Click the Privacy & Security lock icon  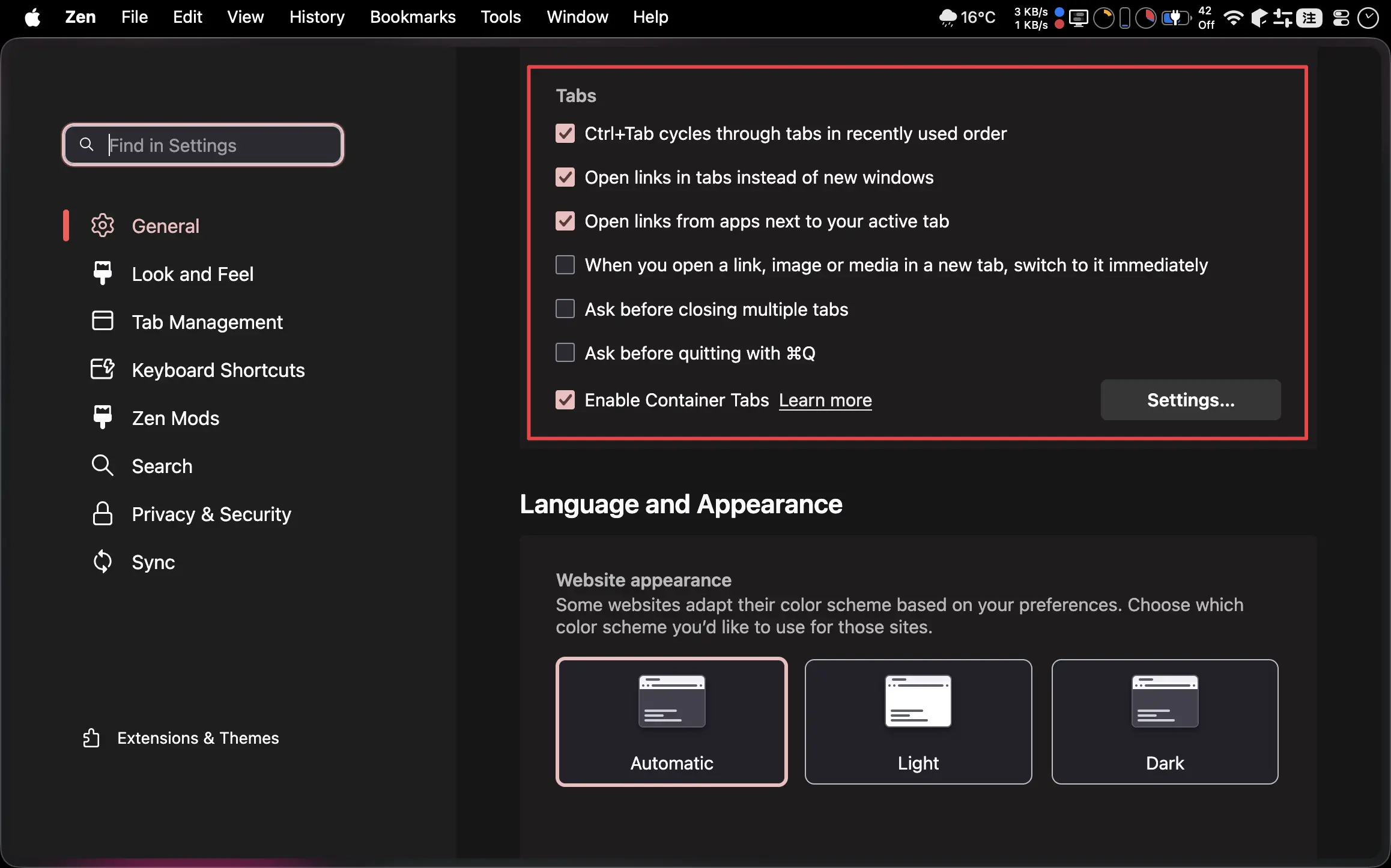102,514
